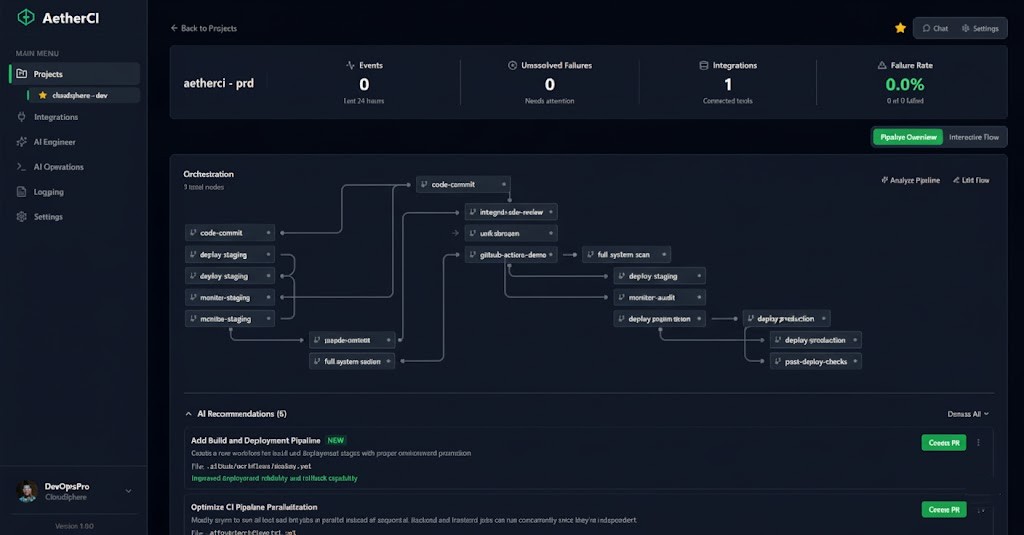Viewport: 1024px width, 535px height.
Task: Open the Logging sidebar item
Action: click(x=48, y=192)
